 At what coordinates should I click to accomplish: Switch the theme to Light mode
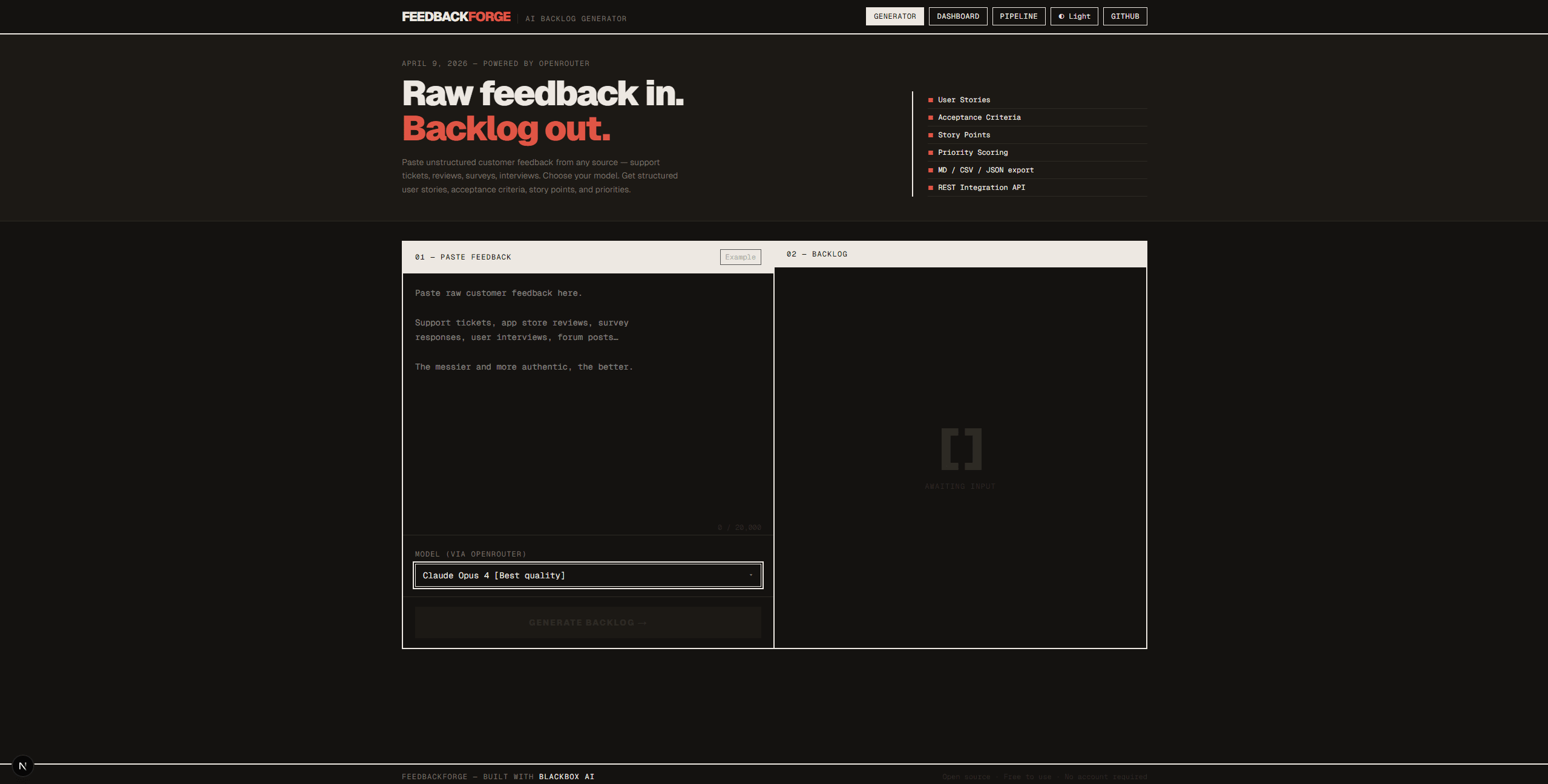[x=1074, y=16]
